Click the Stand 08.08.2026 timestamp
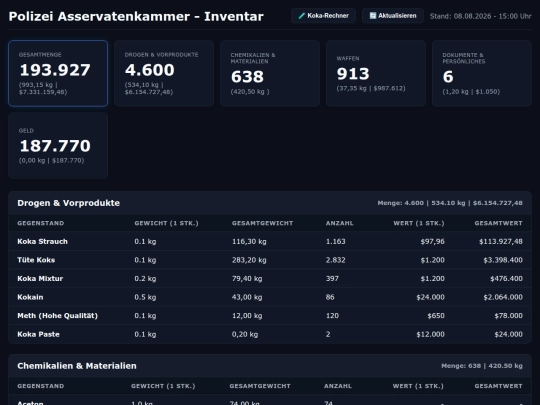 click(480, 16)
